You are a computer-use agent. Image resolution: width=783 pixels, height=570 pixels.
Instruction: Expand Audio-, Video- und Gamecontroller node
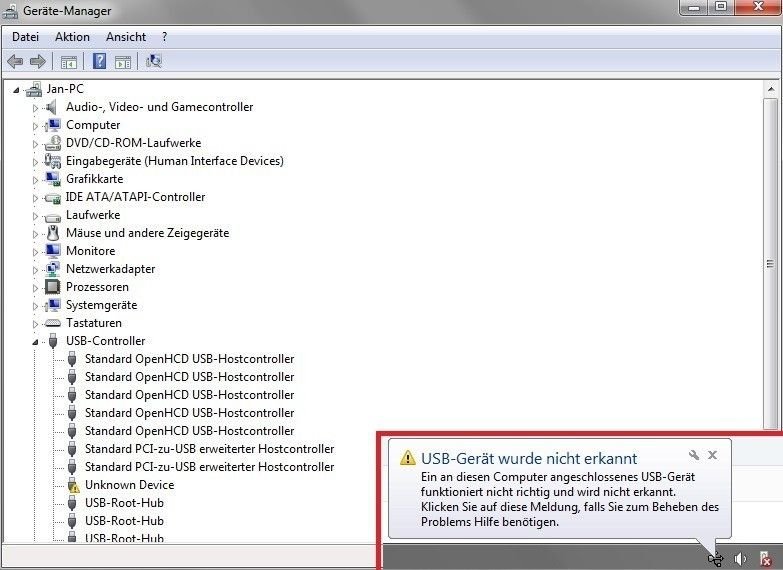pos(35,108)
